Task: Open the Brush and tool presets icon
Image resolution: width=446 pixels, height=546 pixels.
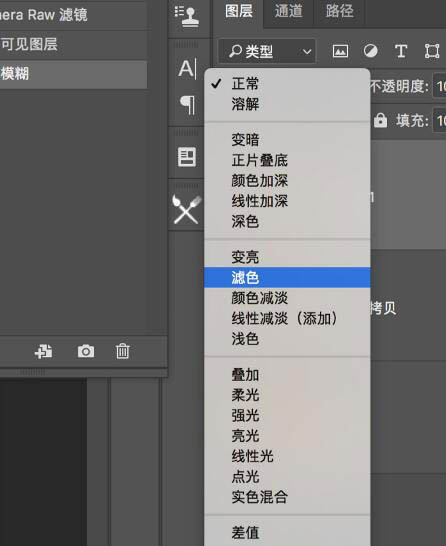Action: 187,210
